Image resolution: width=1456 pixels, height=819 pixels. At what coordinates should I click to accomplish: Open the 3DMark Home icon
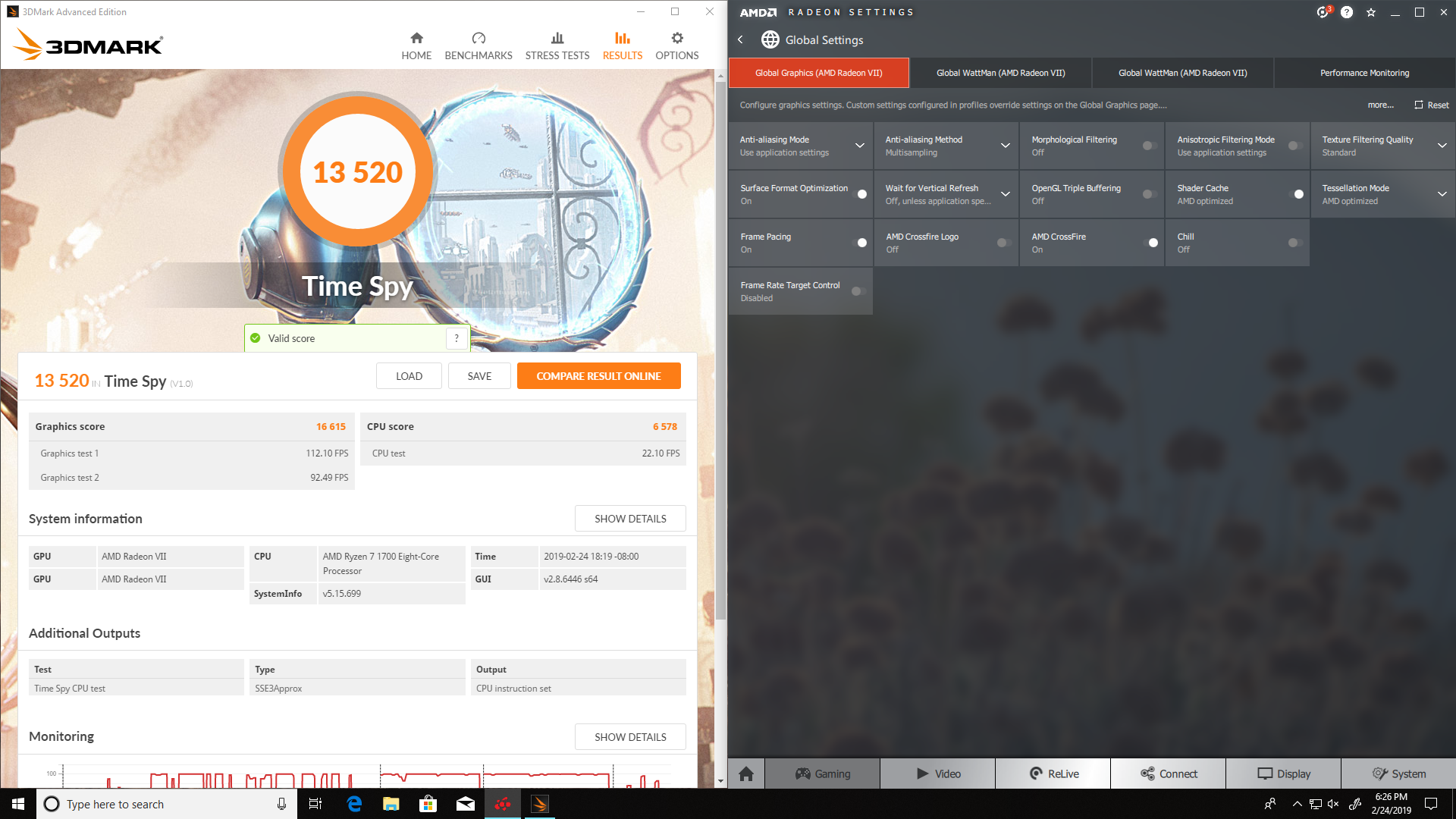(416, 39)
